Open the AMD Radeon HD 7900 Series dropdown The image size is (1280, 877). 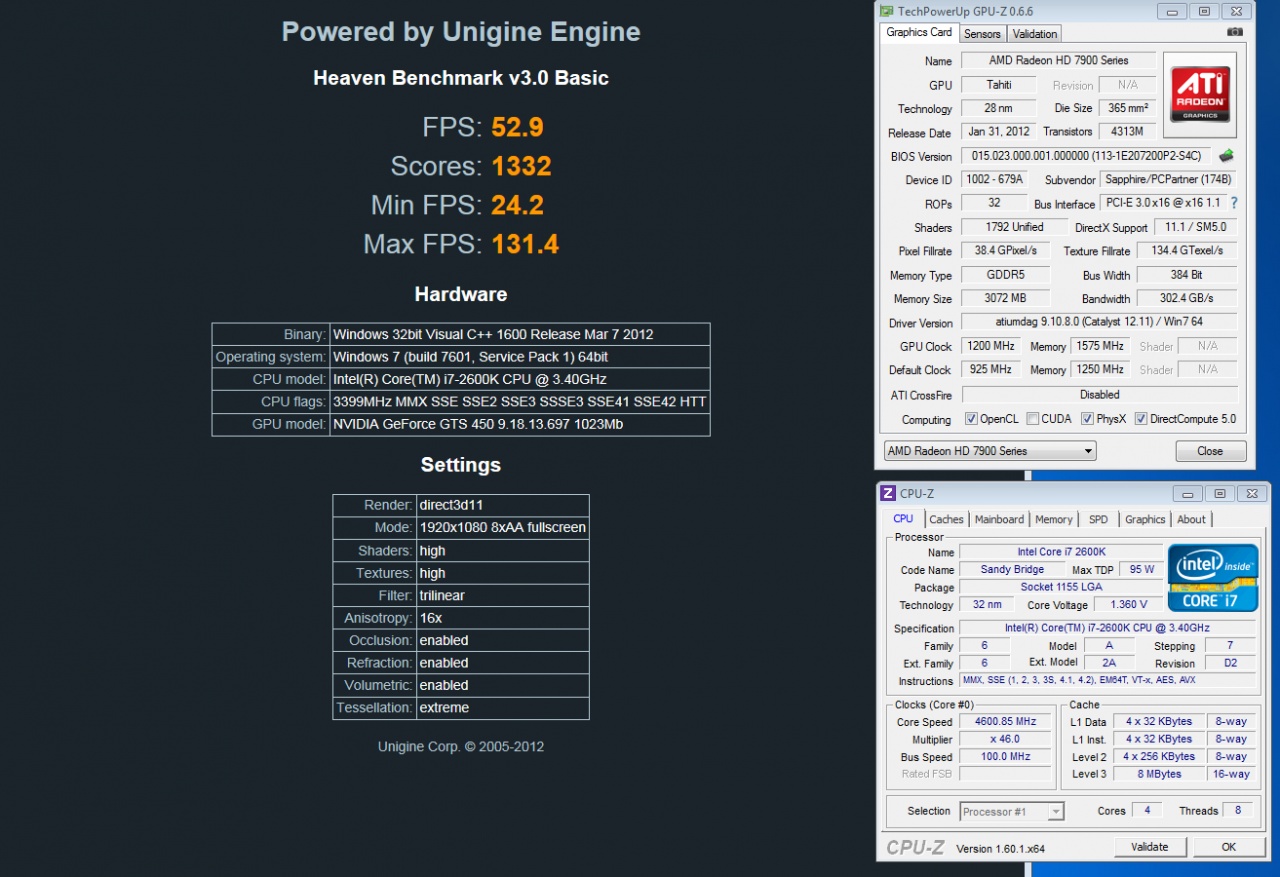click(x=989, y=451)
